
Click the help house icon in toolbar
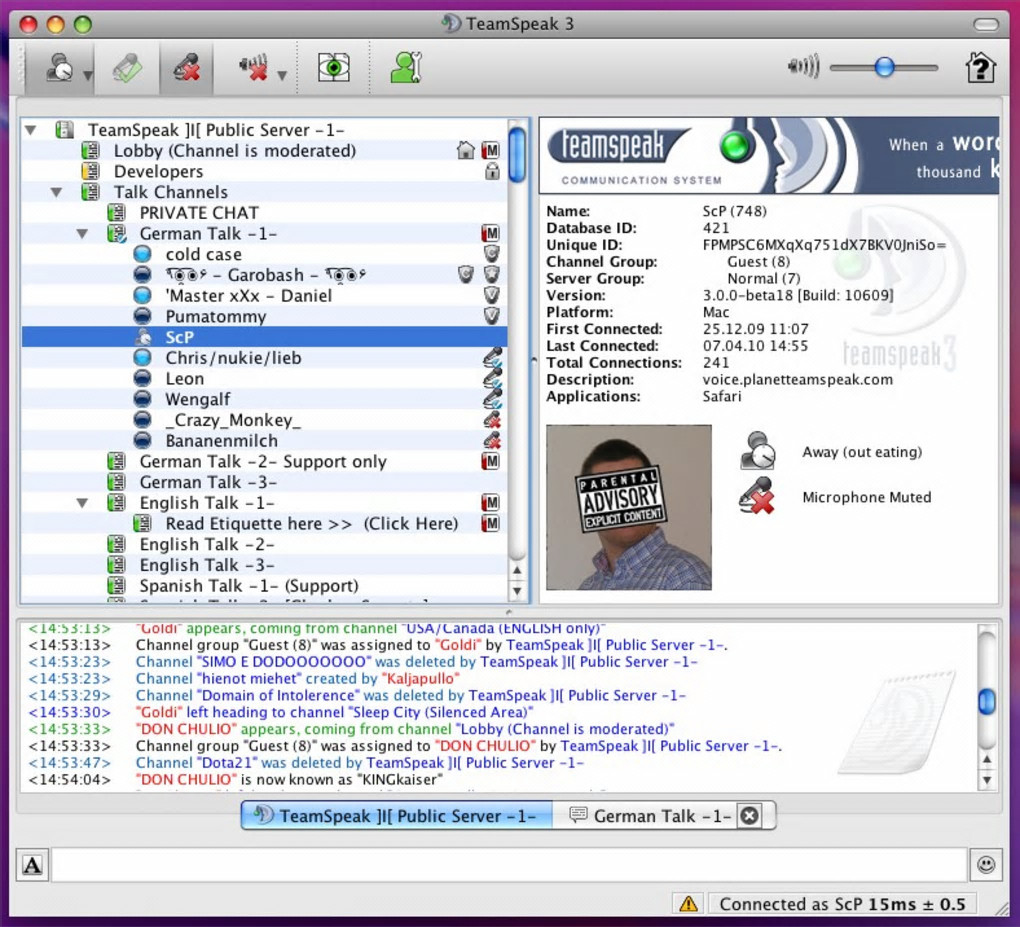(980, 68)
